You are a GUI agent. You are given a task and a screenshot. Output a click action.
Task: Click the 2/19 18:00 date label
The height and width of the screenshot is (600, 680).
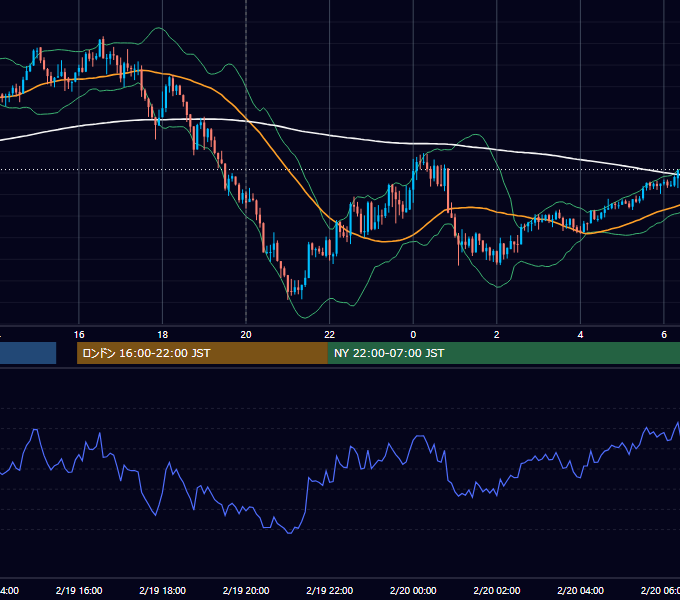coord(163,590)
